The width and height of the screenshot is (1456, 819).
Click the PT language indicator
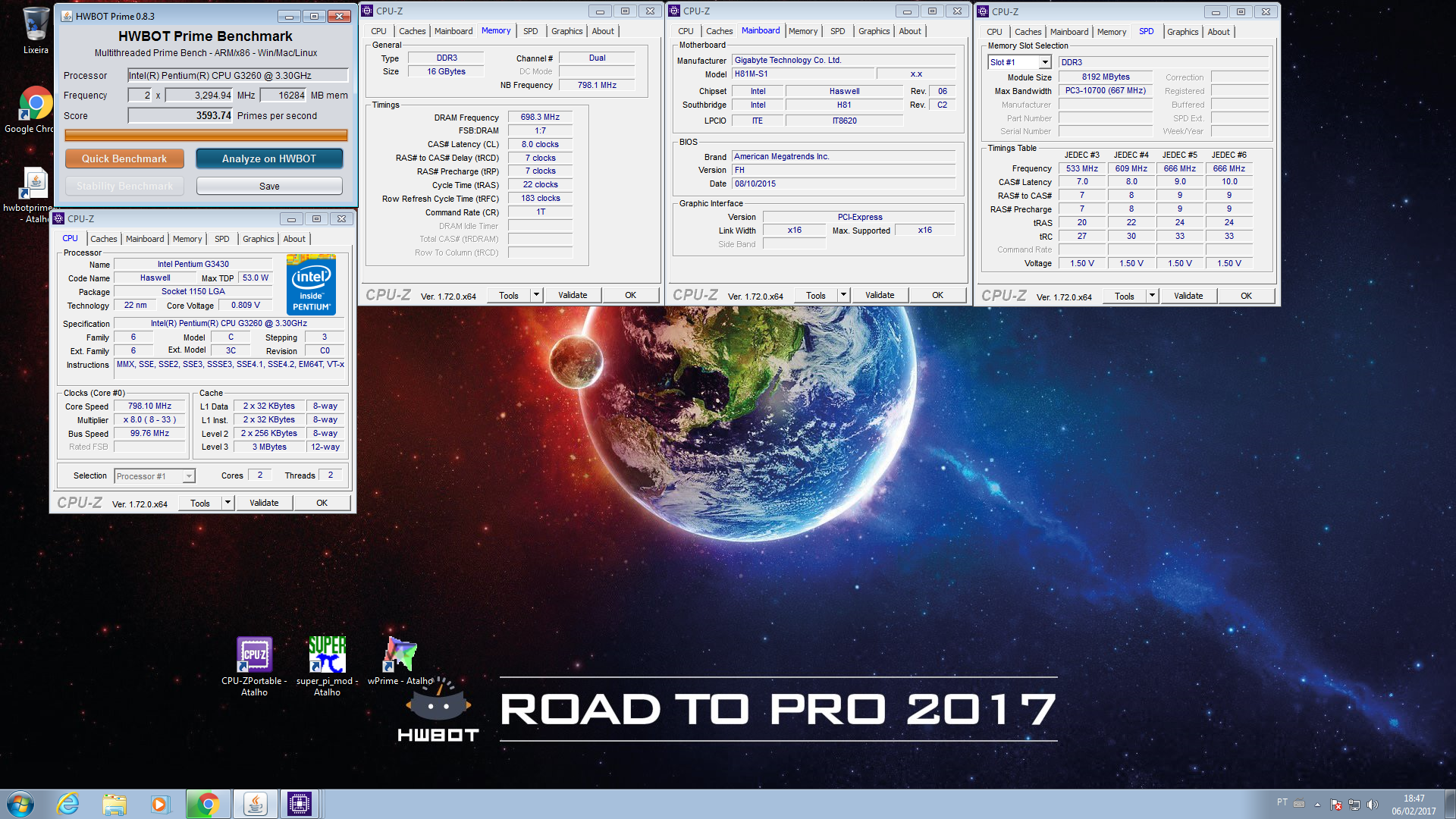pos(1282,802)
